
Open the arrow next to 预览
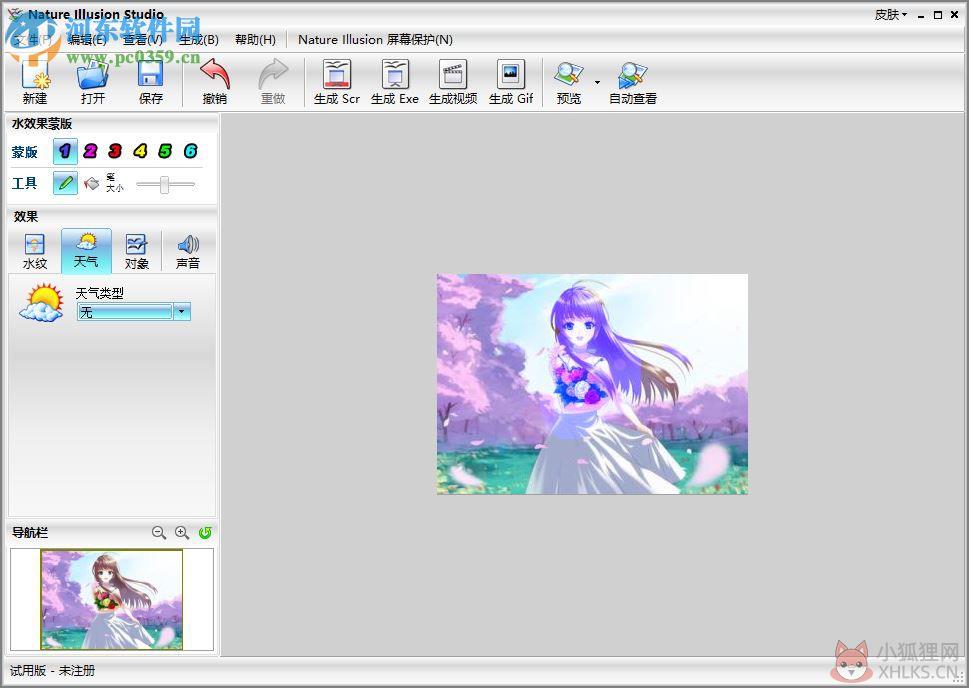click(597, 82)
